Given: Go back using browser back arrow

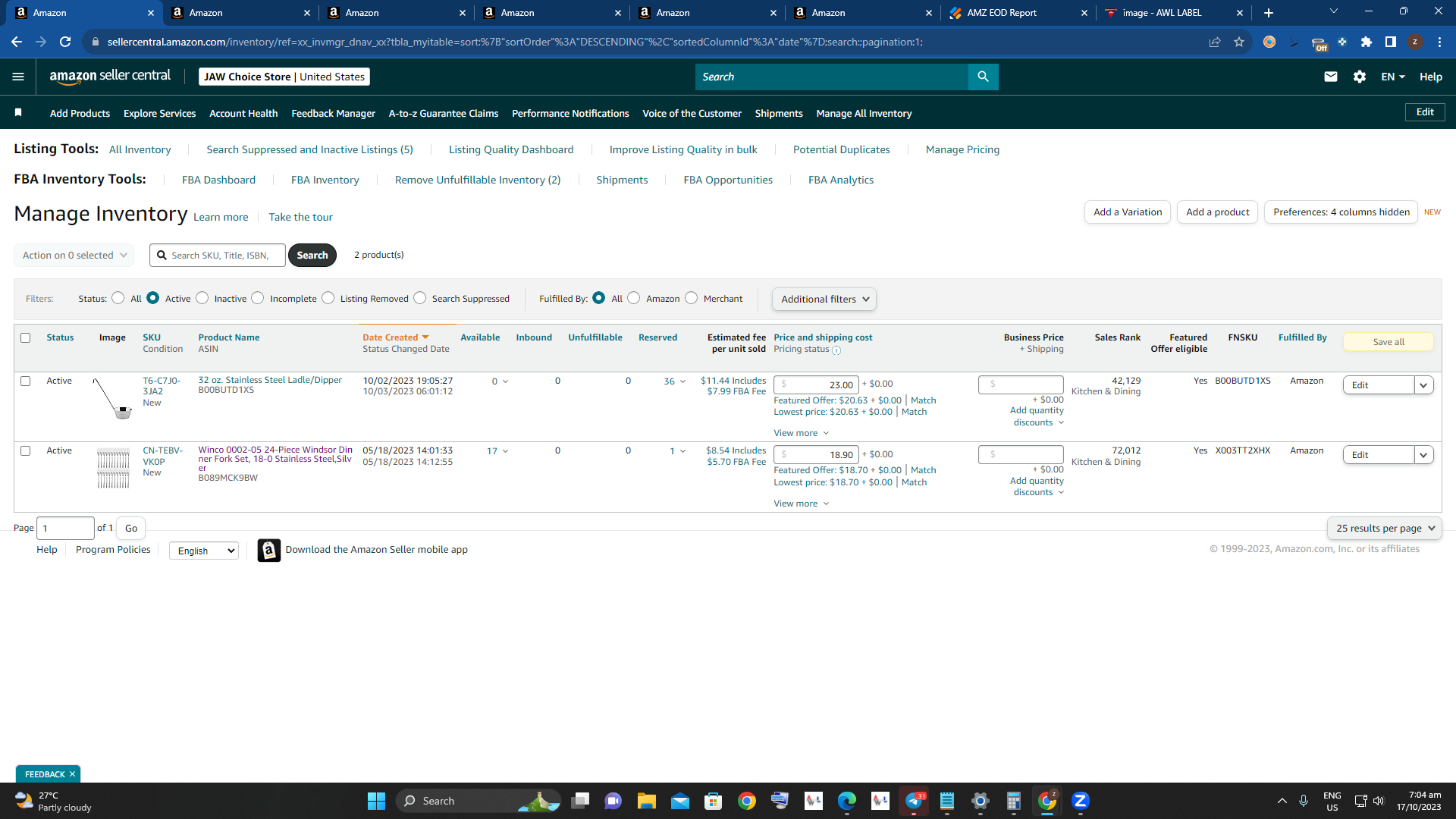Looking at the screenshot, I should point(17,42).
